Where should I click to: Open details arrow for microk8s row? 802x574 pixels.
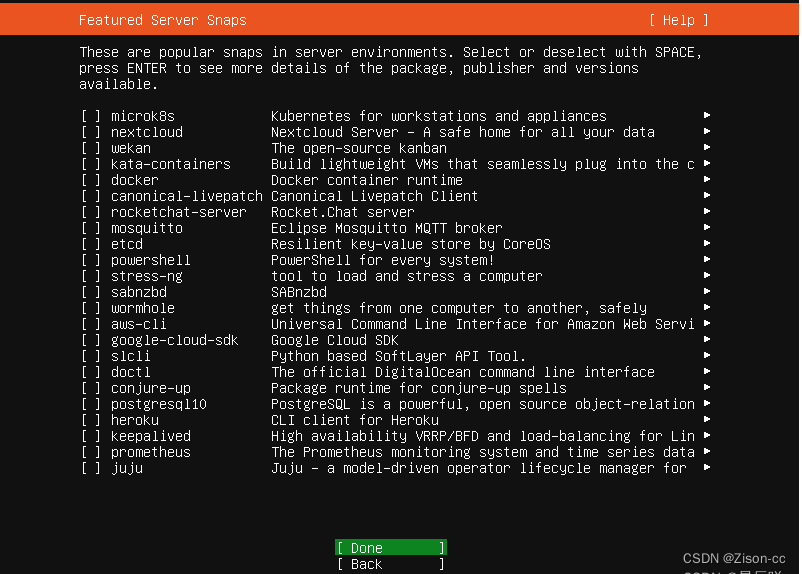click(x=707, y=115)
